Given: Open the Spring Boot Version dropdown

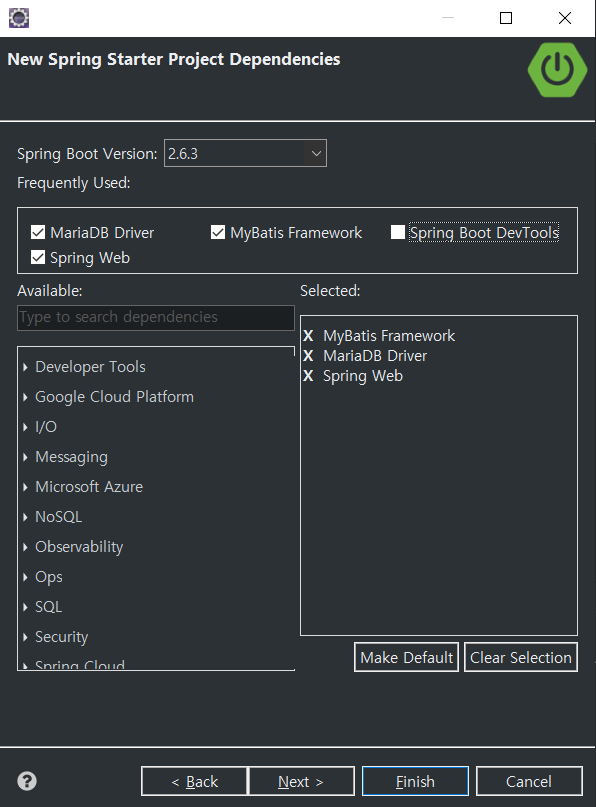Looking at the screenshot, I should point(316,153).
